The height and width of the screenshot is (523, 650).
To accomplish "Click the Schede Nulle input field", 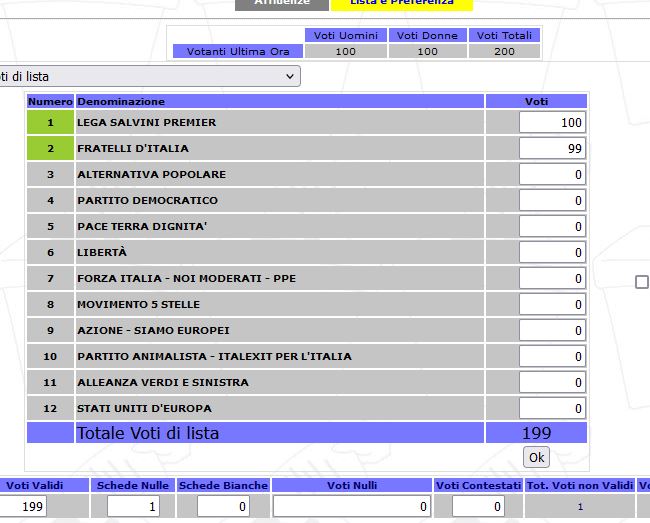I will coord(133,506).
